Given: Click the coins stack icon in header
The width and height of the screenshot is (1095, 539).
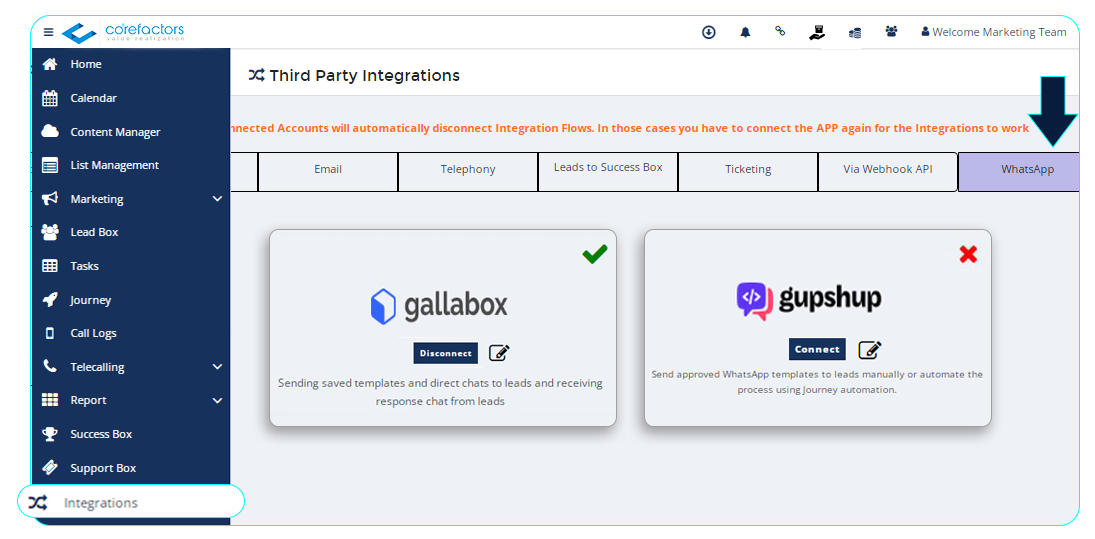Looking at the screenshot, I should click(x=855, y=33).
